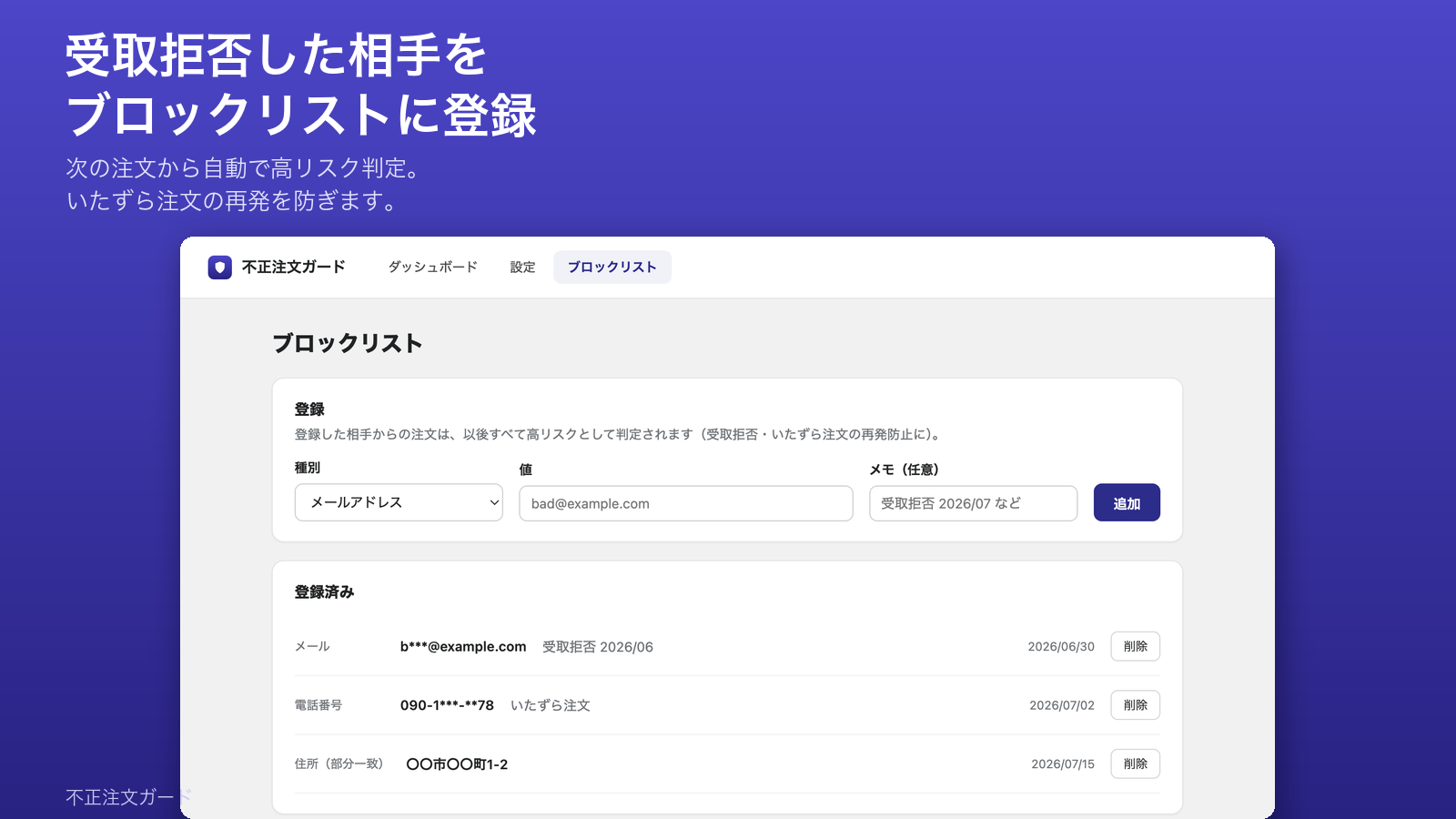Click the いたずら注文 memo text

[551, 705]
